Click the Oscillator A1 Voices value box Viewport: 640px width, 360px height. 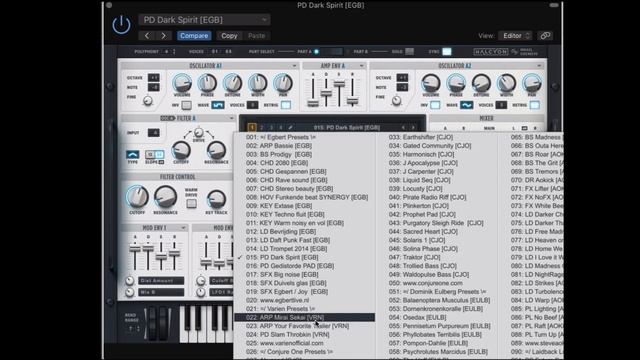[x=253, y=105]
